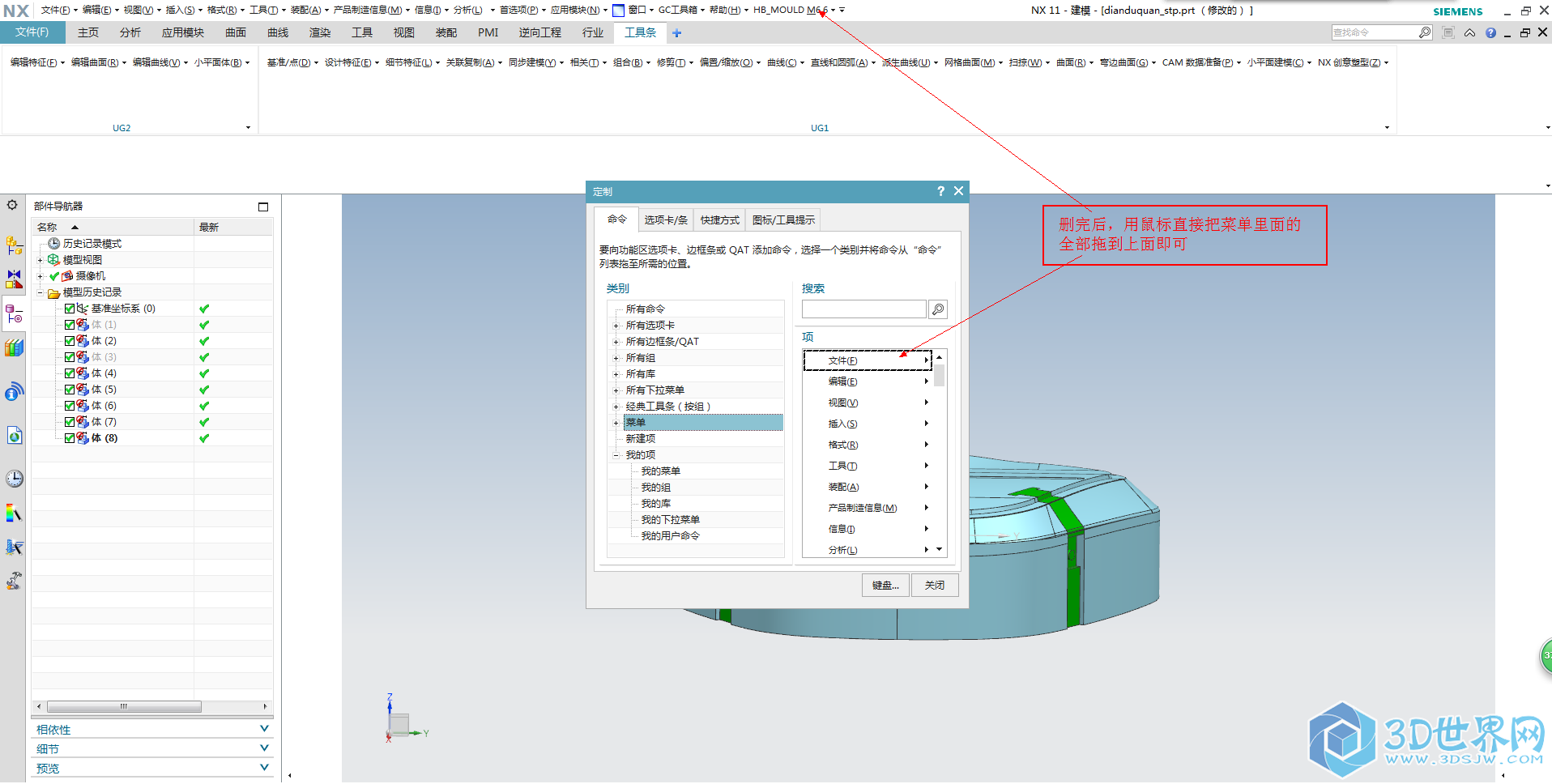Open Assembly Navigator sidebar icon
The image size is (1552, 784).
(x=14, y=245)
